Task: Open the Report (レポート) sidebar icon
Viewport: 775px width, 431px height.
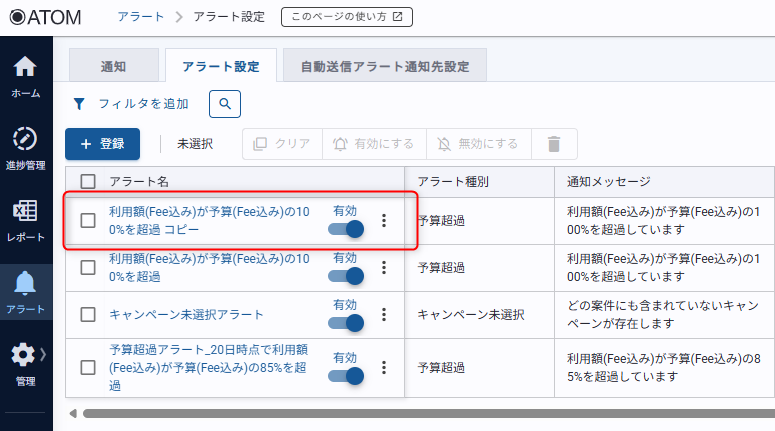Action: click(x=25, y=219)
